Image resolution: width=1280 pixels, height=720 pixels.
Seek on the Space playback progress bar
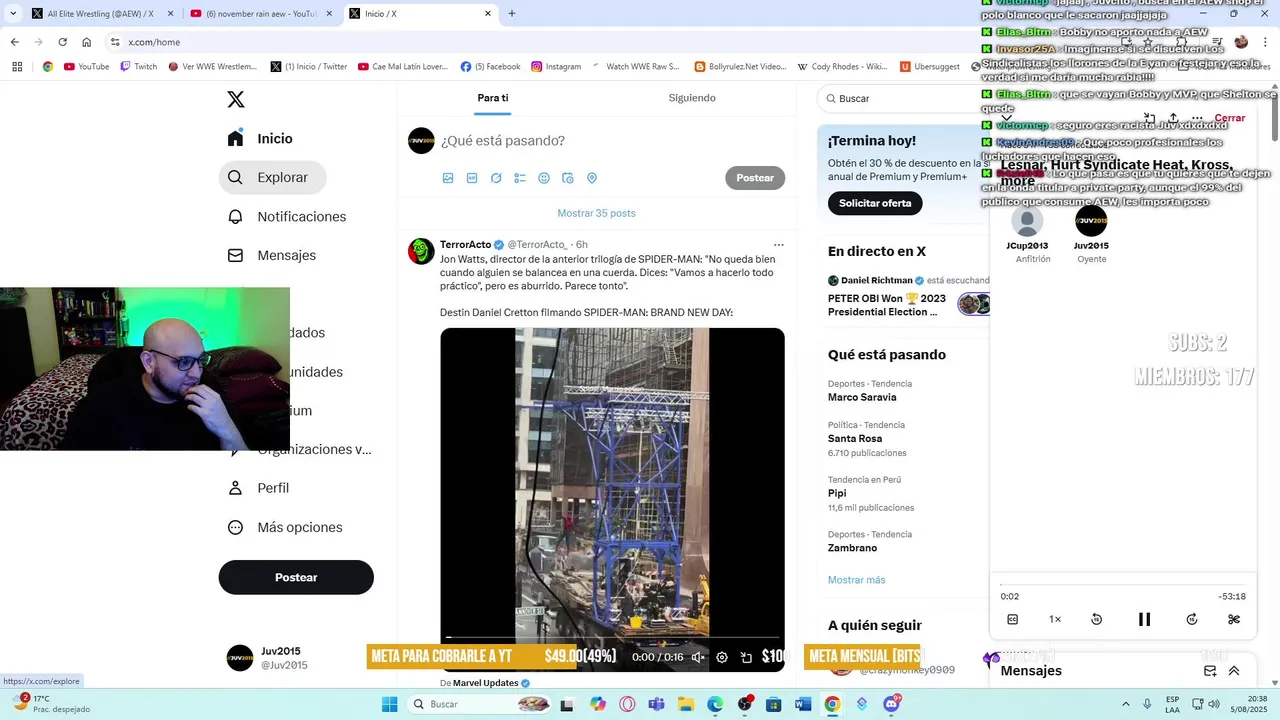click(1123, 585)
